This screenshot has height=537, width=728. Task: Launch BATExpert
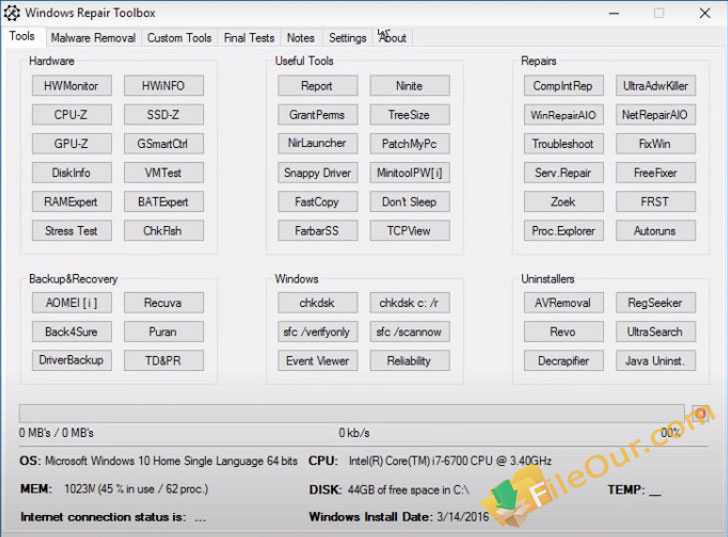(163, 202)
